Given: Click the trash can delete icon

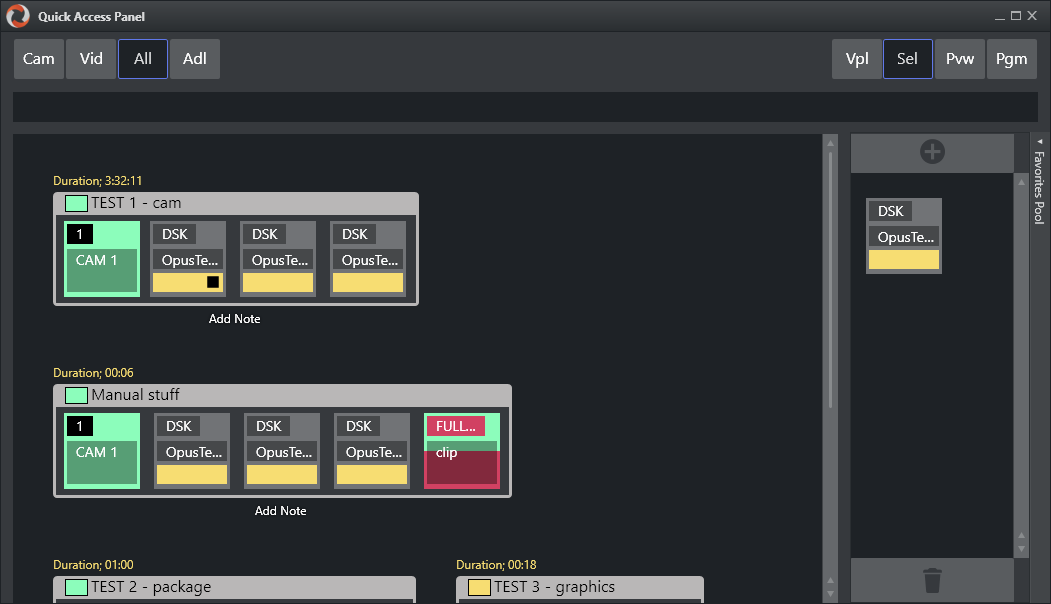Looking at the screenshot, I should 932,580.
